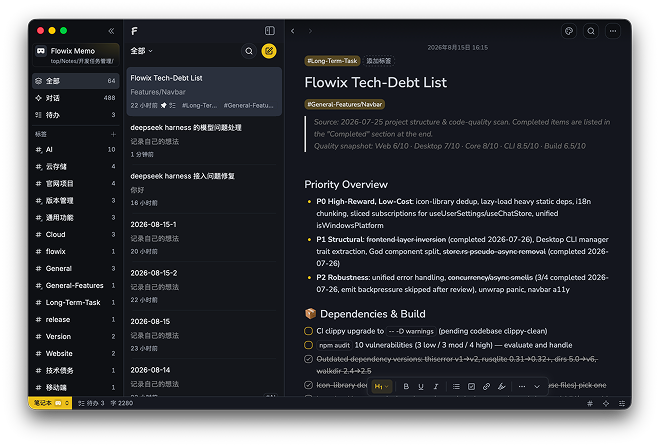Filter by the Long-Term-Task sidebar tag
Image resolution: width=660 pixels, height=447 pixels.
pos(76,302)
